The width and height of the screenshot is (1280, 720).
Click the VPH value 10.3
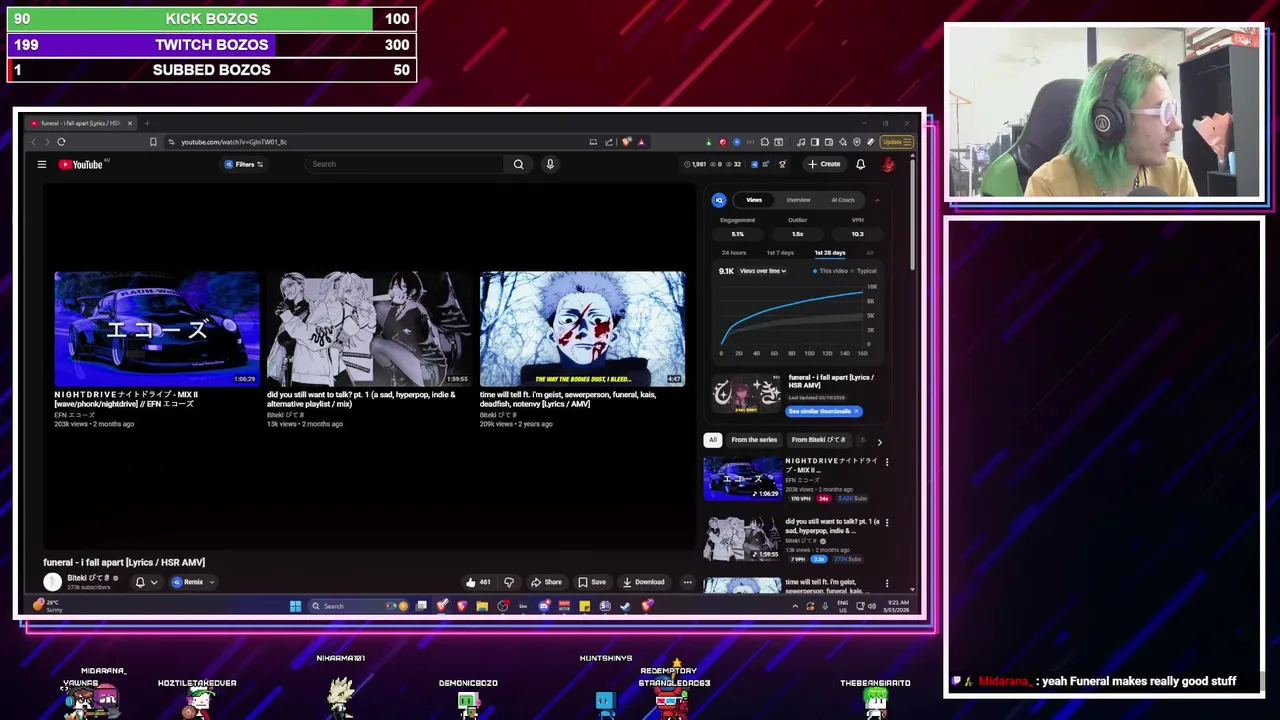point(857,234)
